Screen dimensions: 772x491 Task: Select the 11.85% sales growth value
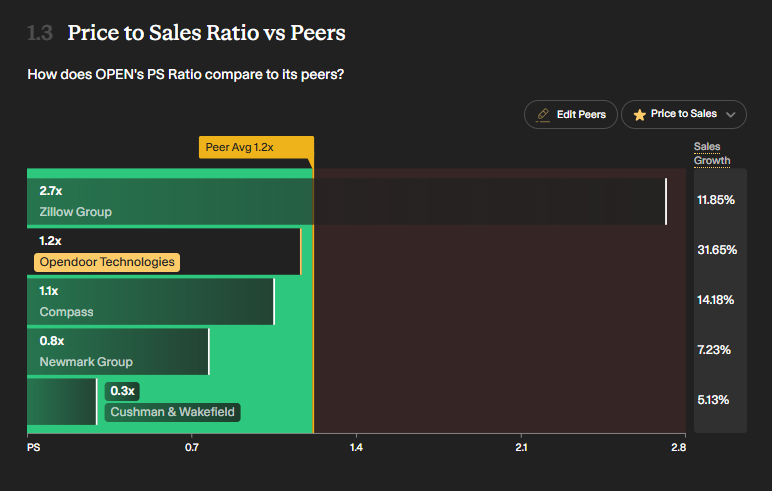(716, 200)
